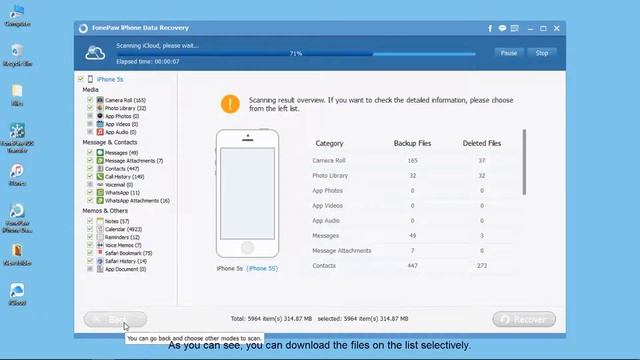Uncheck the Messages (49) checkbox
The width and height of the screenshot is (640, 360).
point(90,152)
